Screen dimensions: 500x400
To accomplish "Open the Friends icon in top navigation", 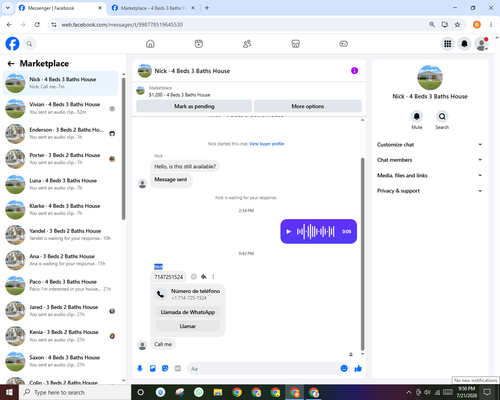I will click(x=247, y=44).
